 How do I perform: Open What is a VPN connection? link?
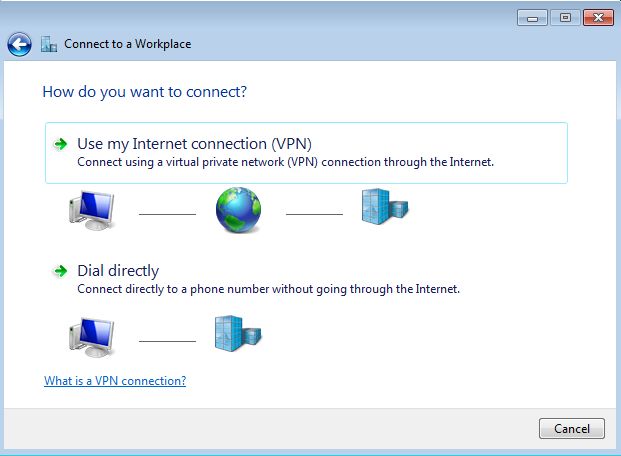[115, 381]
